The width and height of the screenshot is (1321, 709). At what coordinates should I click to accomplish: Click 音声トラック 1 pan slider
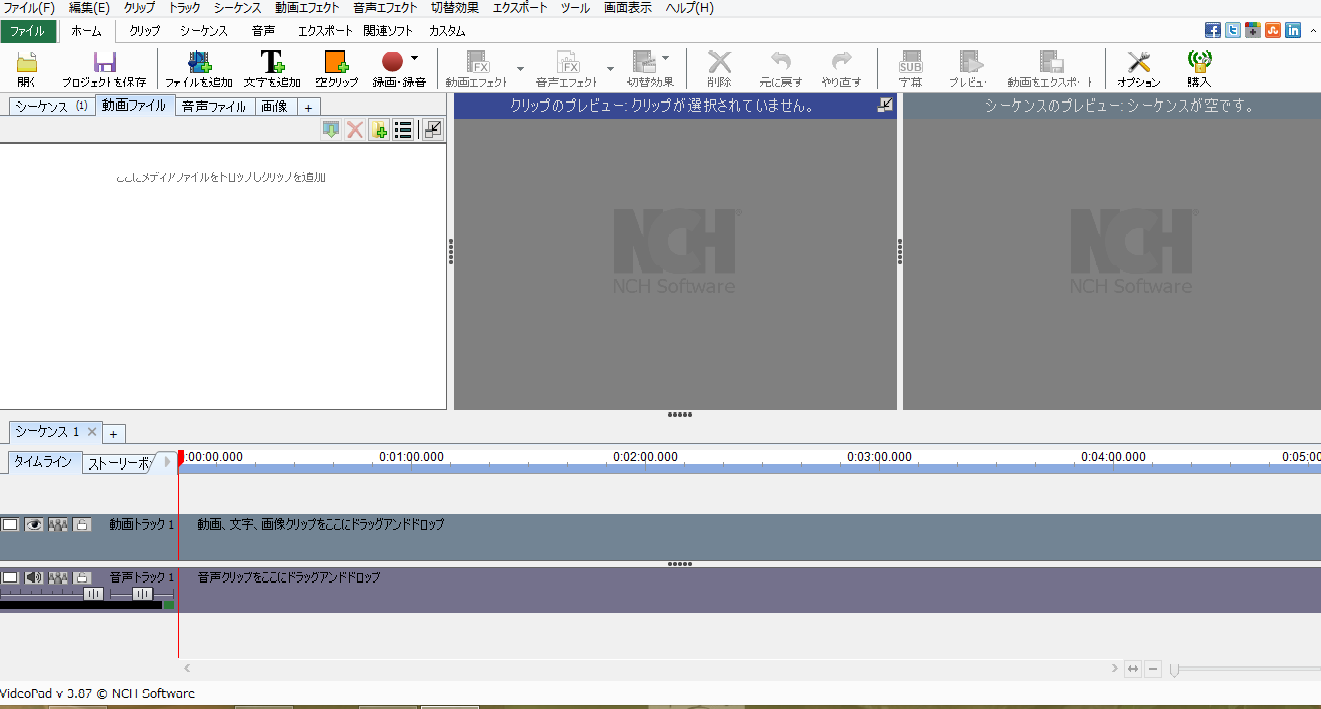point(142,593)
